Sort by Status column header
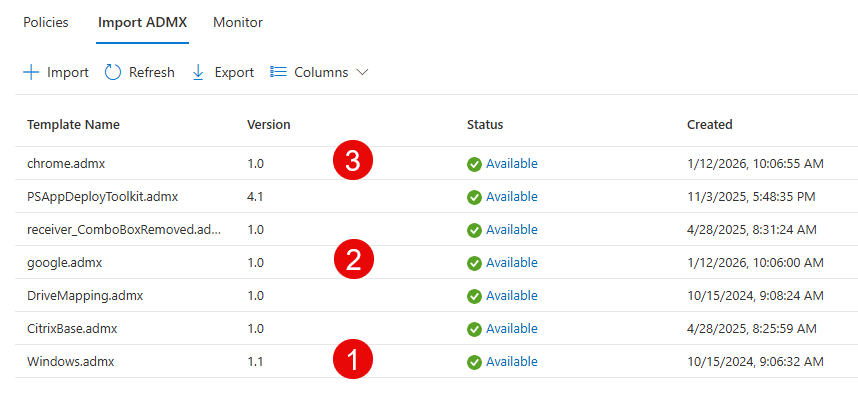858x397 pixels. pos(485,125)
